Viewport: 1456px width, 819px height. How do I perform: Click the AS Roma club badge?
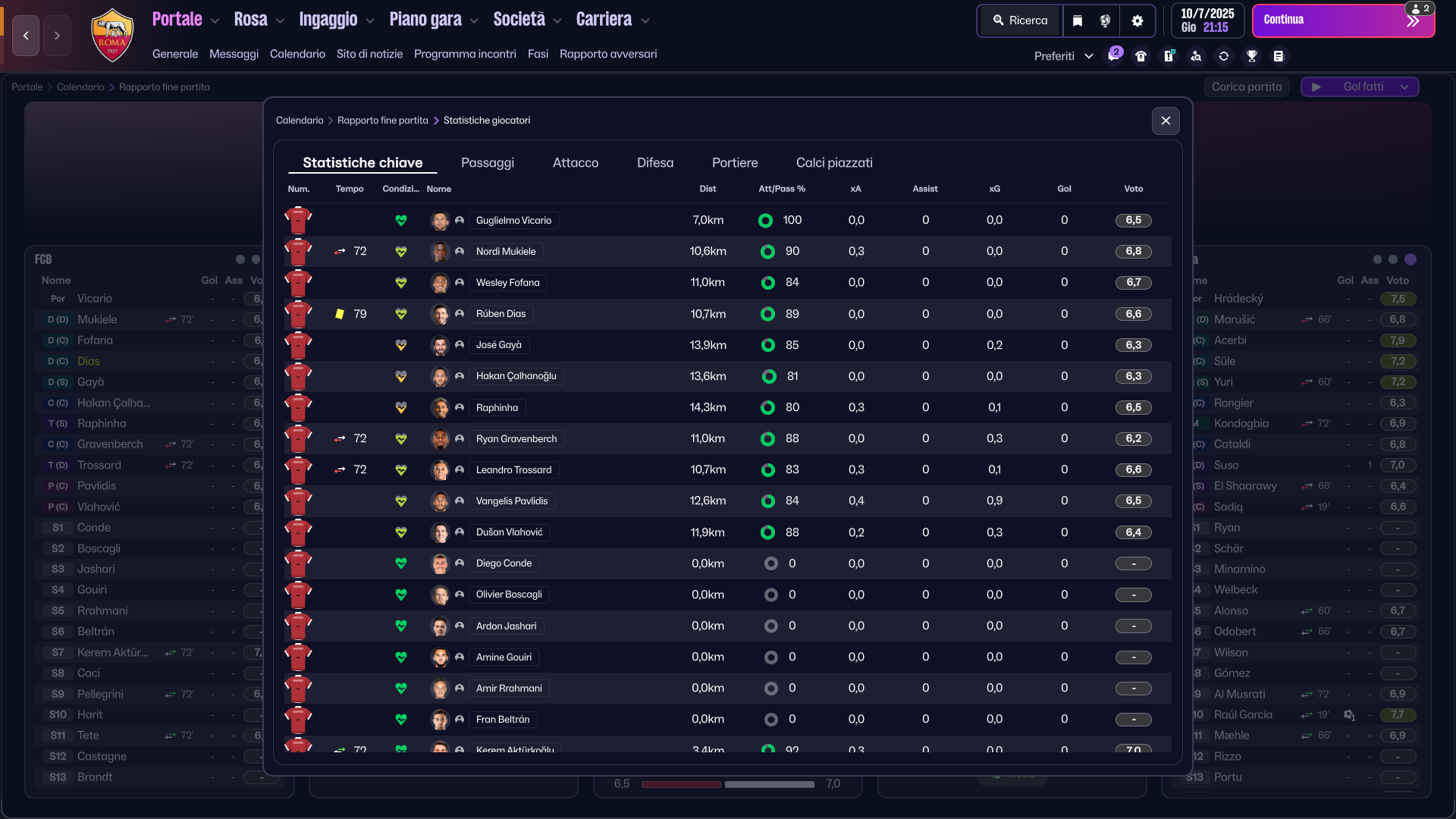click(112, 36)
